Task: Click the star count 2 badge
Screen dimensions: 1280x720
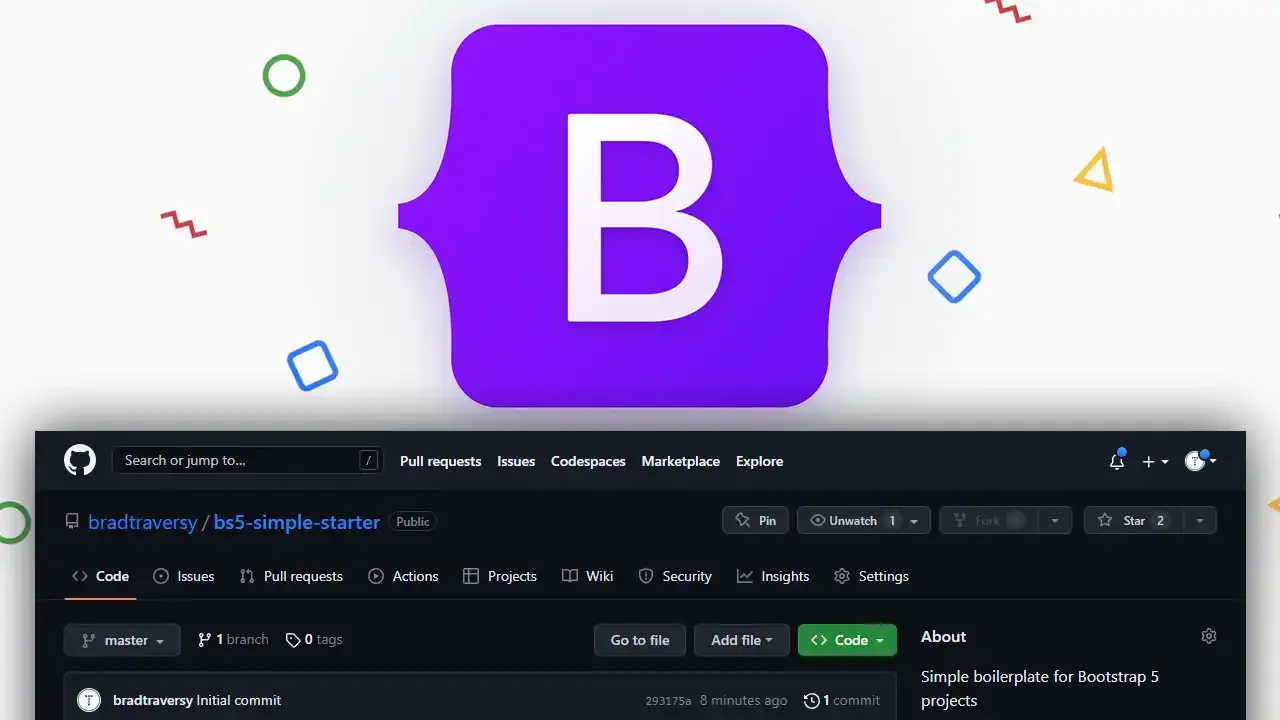Action: 1160,521
